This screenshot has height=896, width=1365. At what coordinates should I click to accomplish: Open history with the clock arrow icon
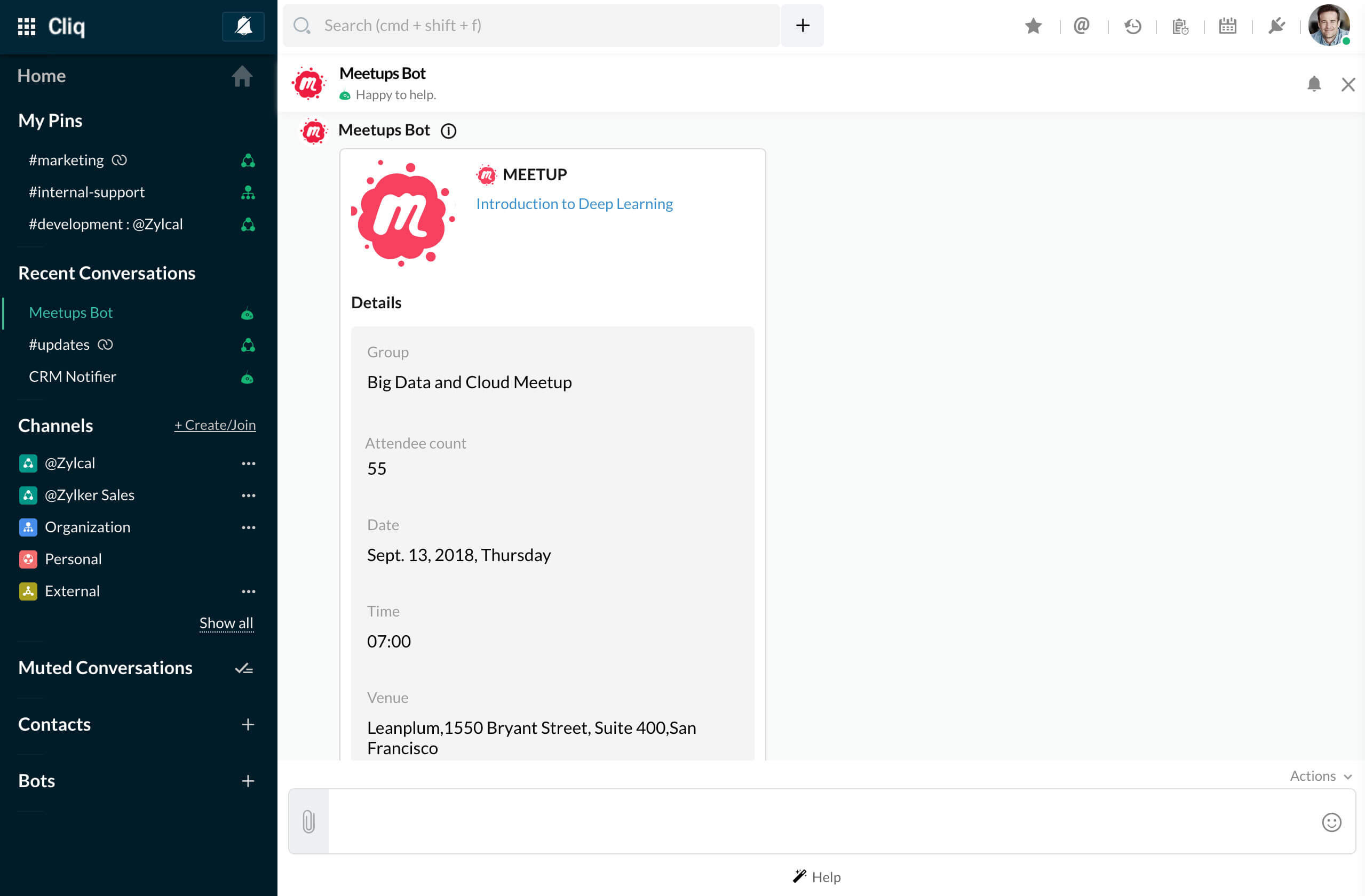[1132, 26]
